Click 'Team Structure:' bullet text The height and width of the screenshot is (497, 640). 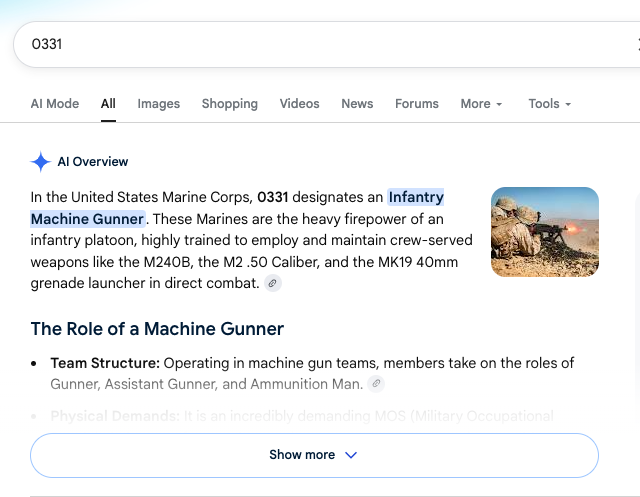(x=105, y=363)
